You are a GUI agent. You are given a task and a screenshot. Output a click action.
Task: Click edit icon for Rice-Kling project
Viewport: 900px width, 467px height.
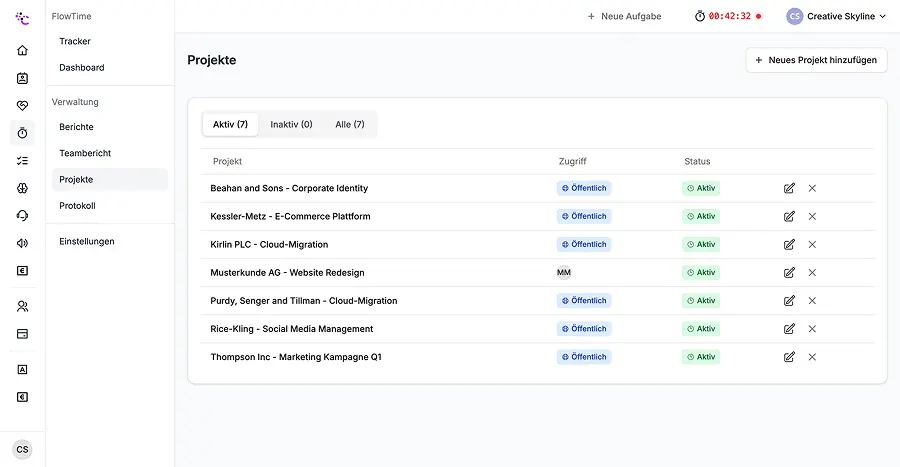click(789, 328)
